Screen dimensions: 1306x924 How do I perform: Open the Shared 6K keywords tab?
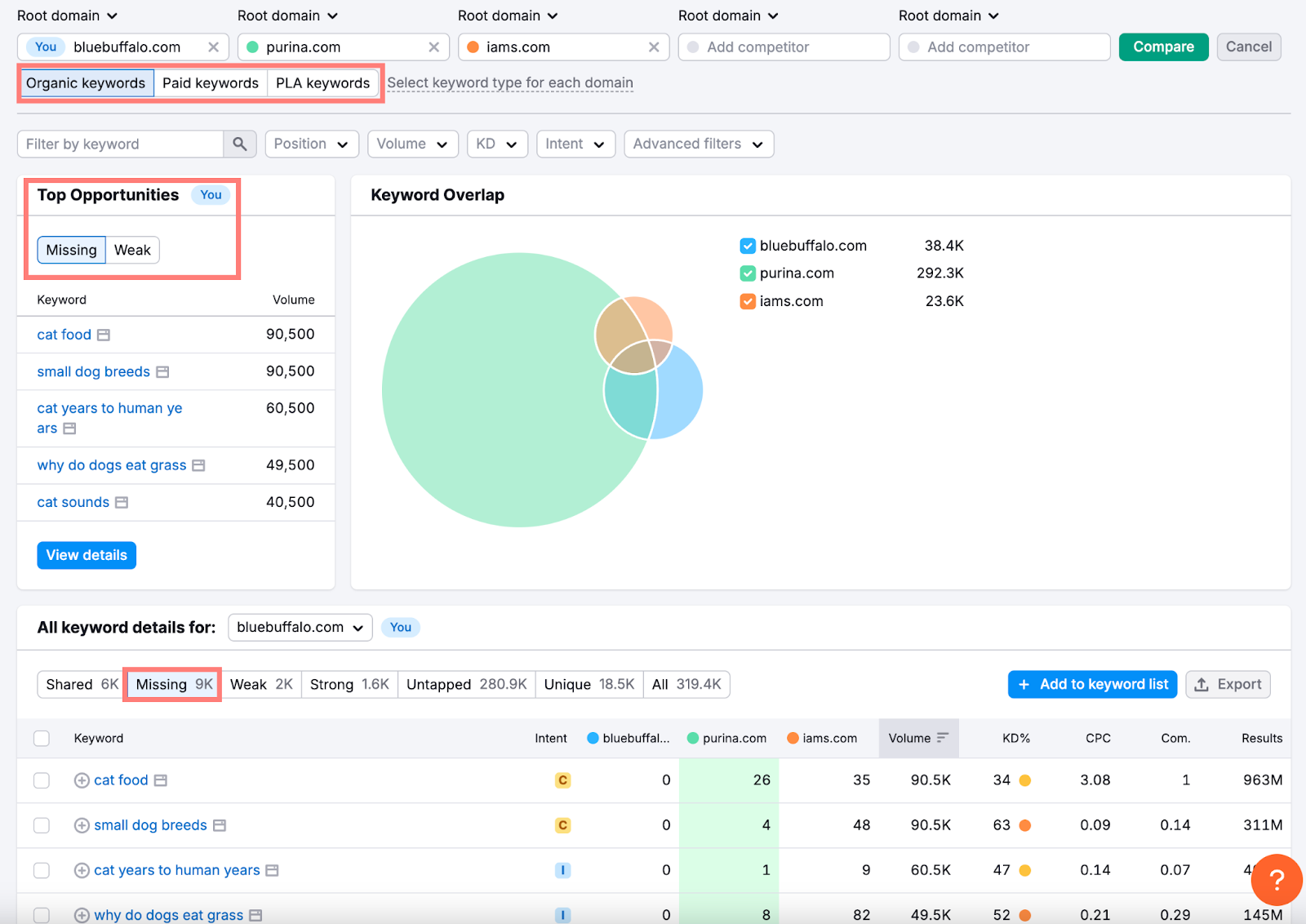pyautogui.click(x=79, y=684)
